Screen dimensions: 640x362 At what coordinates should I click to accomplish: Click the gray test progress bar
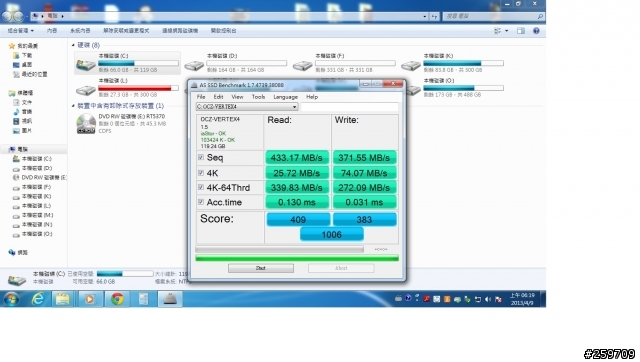point(279,249)
